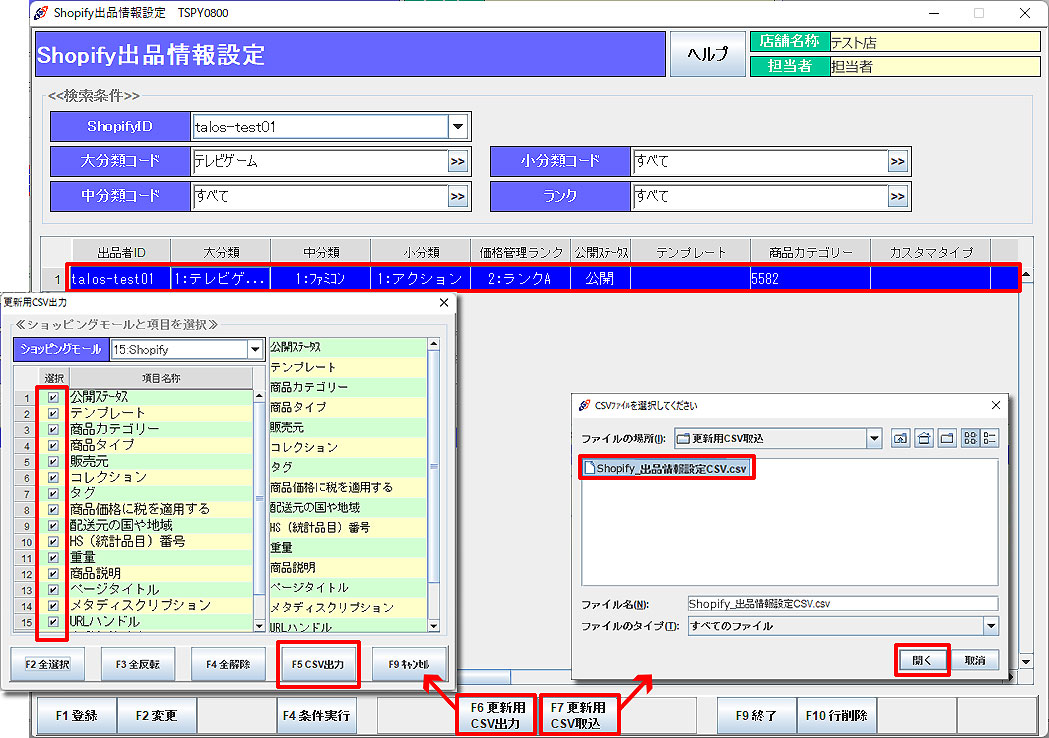Open the 大分類コード lookup (>>) button

[458, 162]
